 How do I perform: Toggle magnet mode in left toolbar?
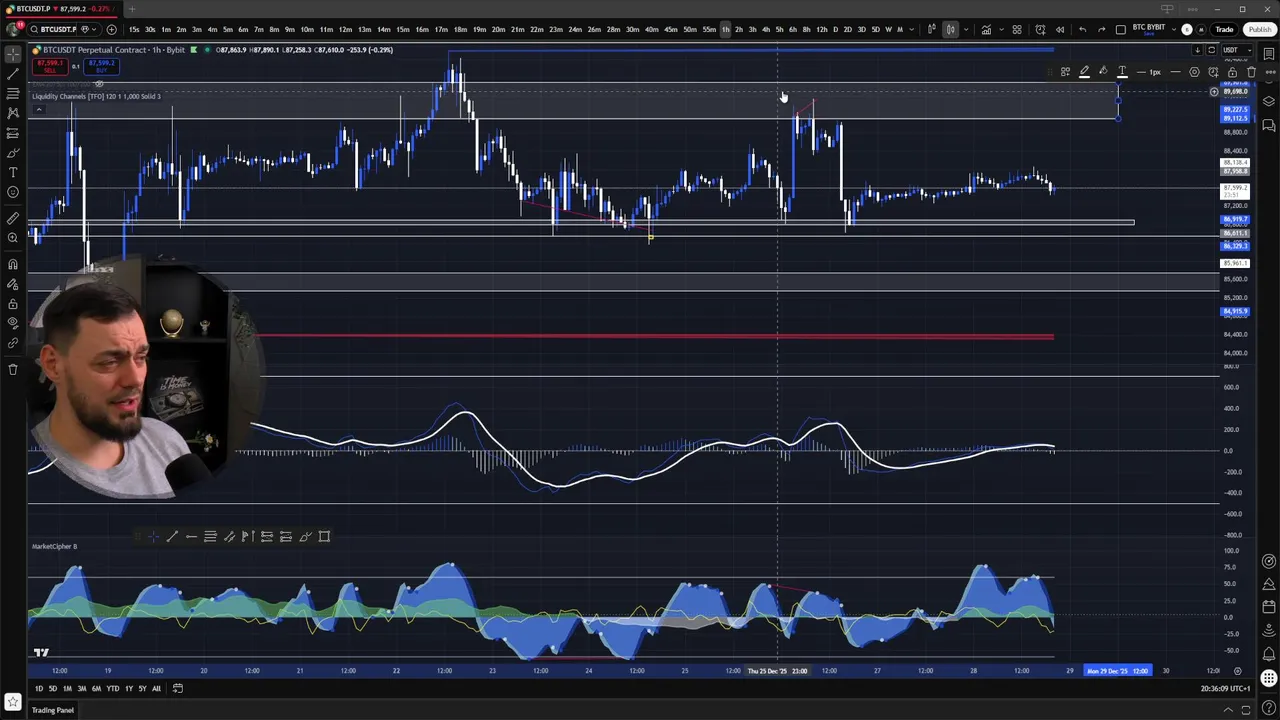click(x=13, y=264)
